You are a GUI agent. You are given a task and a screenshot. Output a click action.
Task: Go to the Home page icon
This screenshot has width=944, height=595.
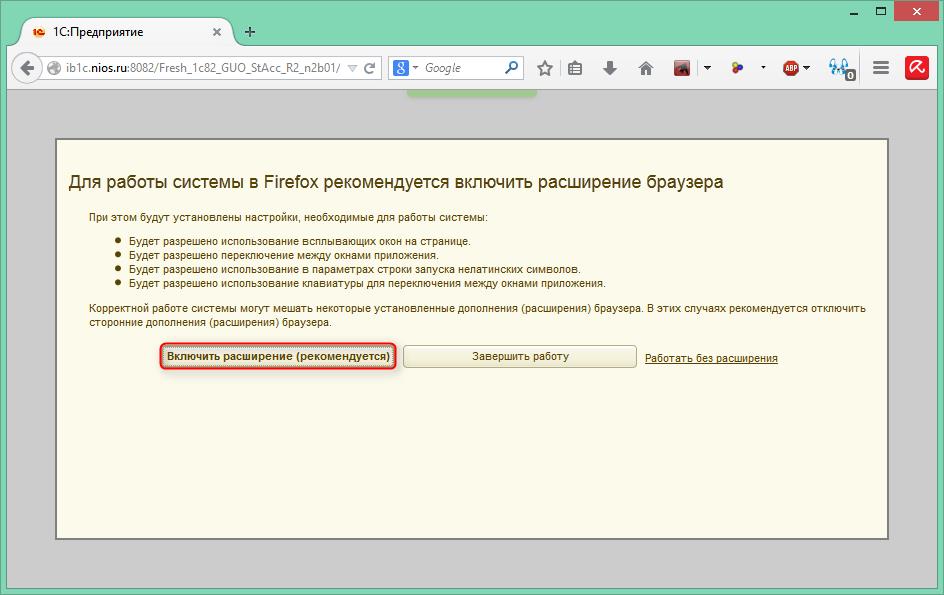[645, 68]
